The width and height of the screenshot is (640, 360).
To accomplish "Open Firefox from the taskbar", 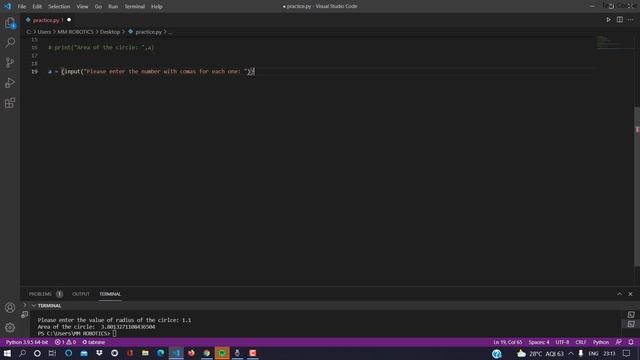I will (x=191, y=353).
